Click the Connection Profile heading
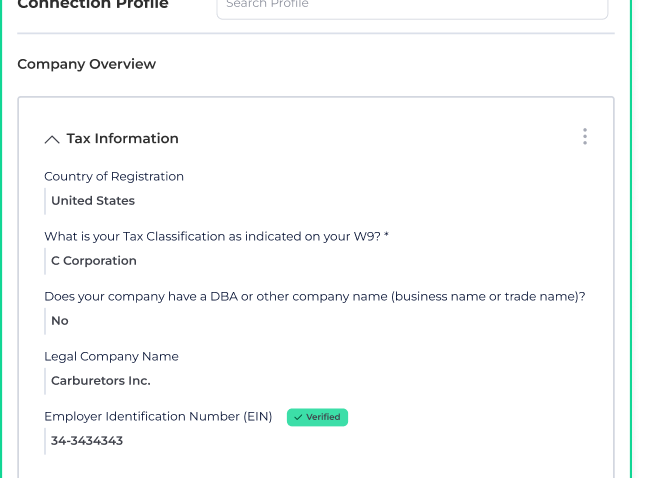The height and width of the screenshot is (478, 650). 93,5
